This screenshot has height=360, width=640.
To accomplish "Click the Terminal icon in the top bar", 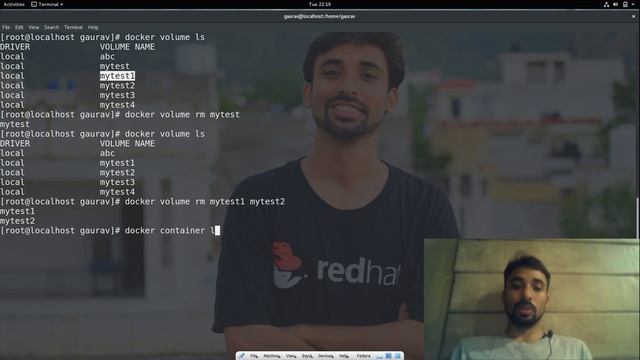I will tap(34, 4).
